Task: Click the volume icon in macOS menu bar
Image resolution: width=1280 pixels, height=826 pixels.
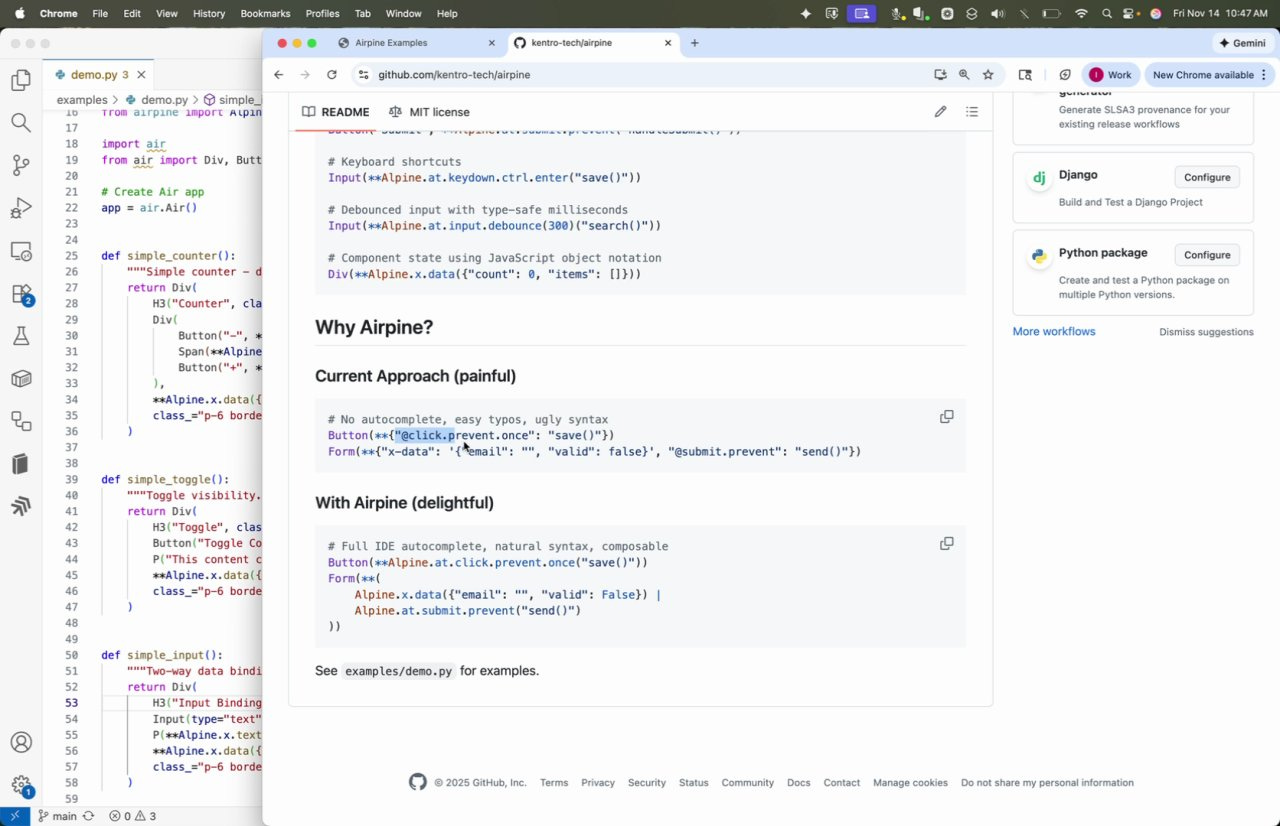Action: tap(997, 13)
